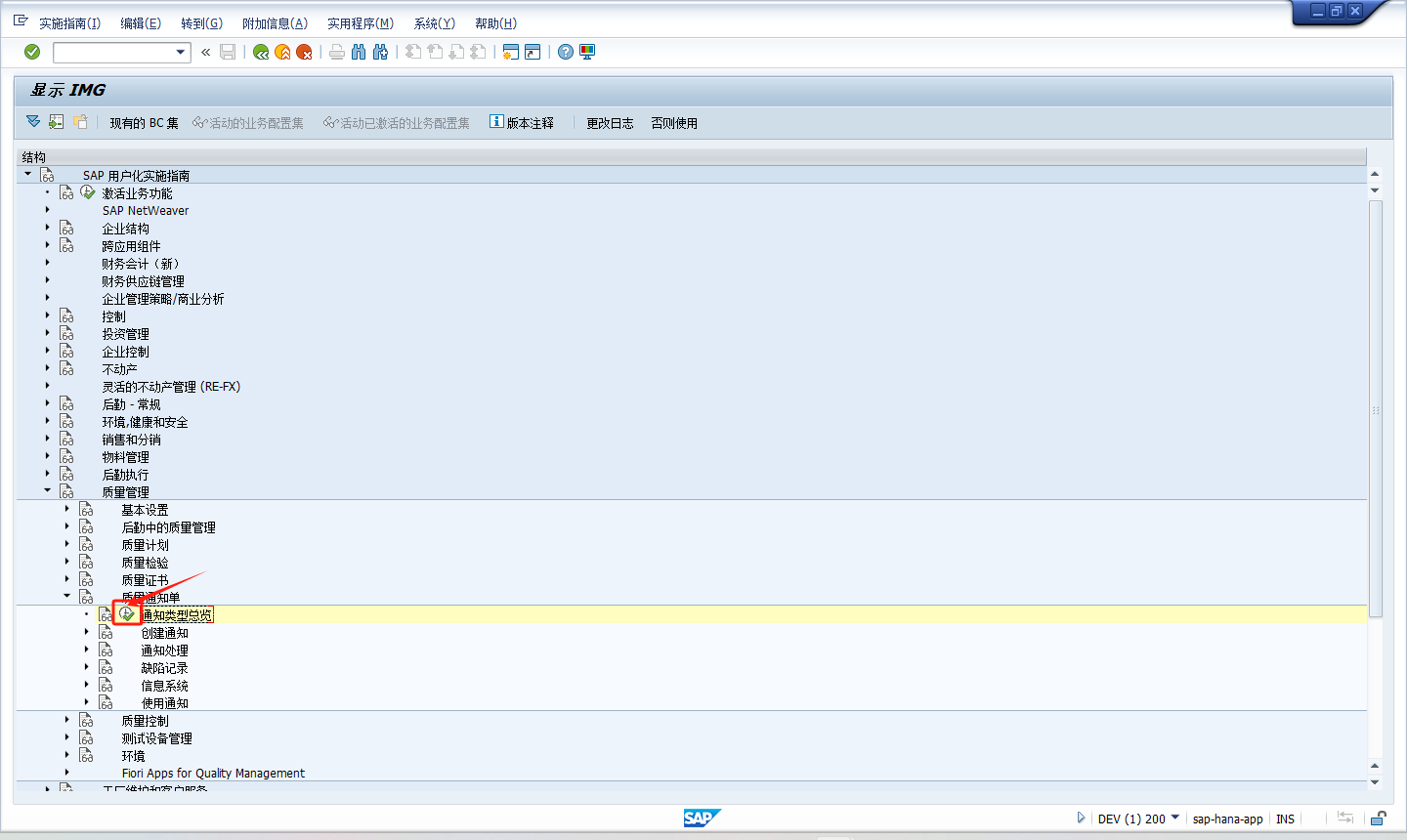This screenshot has width=1407, height=840.
Task: Select the Save toolbar icon
Action: 228,52
